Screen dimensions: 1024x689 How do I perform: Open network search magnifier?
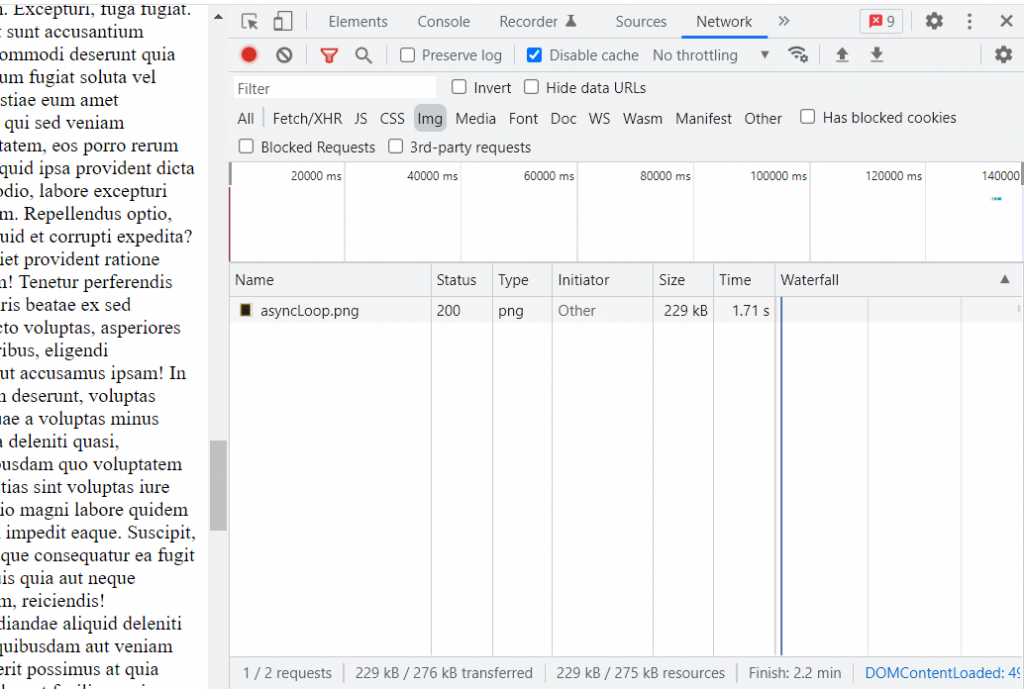pyautogui.click(x=363, y=55)
